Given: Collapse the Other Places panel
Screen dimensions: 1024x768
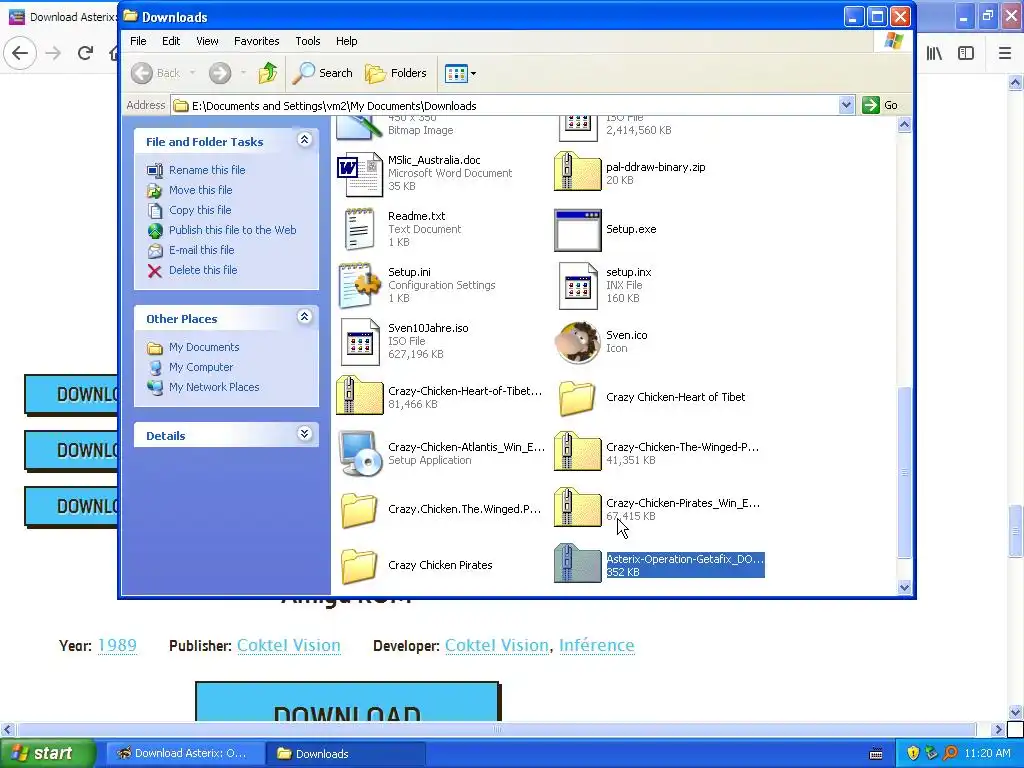Looking at the screenshot, I should (304, 317).
